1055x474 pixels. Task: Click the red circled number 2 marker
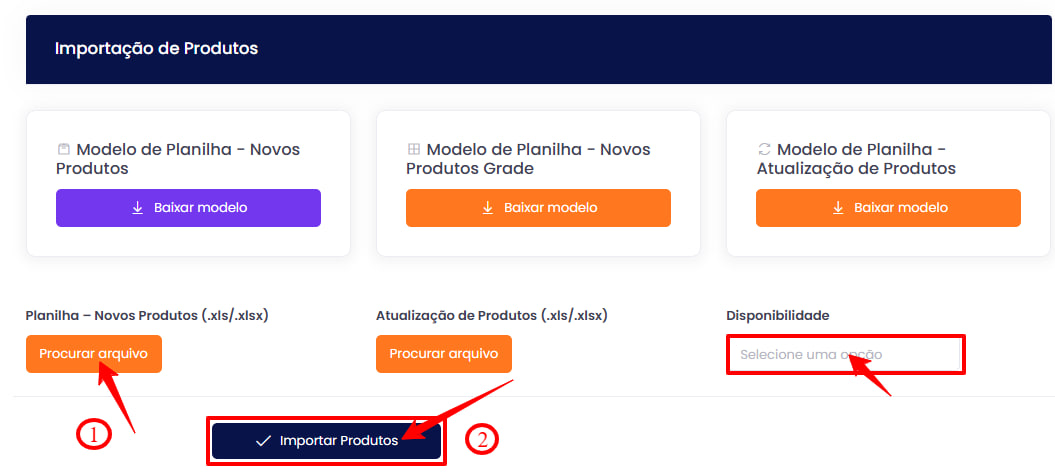point(482,439)
